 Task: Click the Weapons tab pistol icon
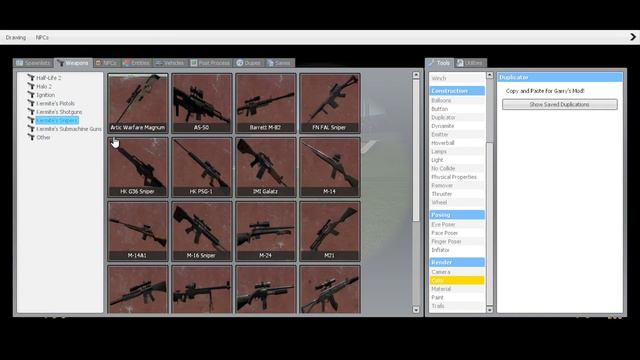(x=60, y=63)
